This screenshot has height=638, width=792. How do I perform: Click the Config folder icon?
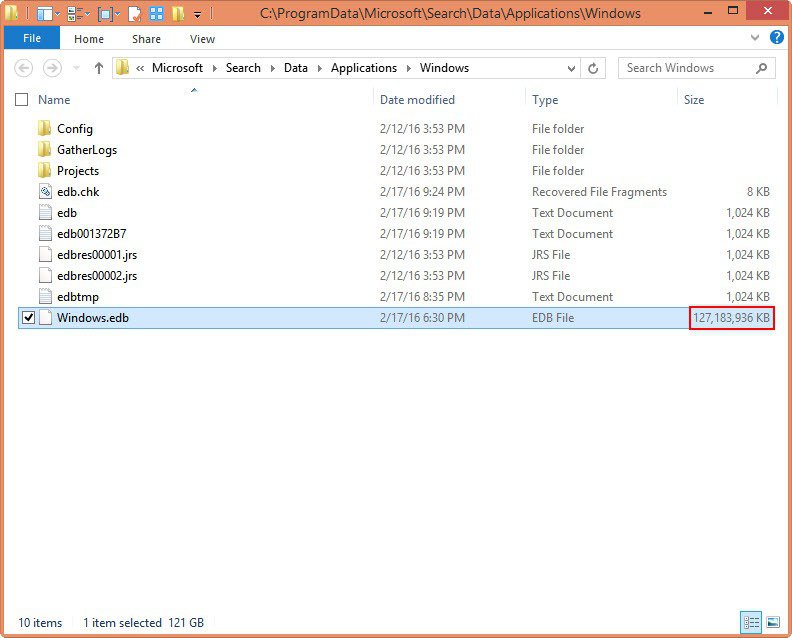pyautogui.click(x=44, y=128)
